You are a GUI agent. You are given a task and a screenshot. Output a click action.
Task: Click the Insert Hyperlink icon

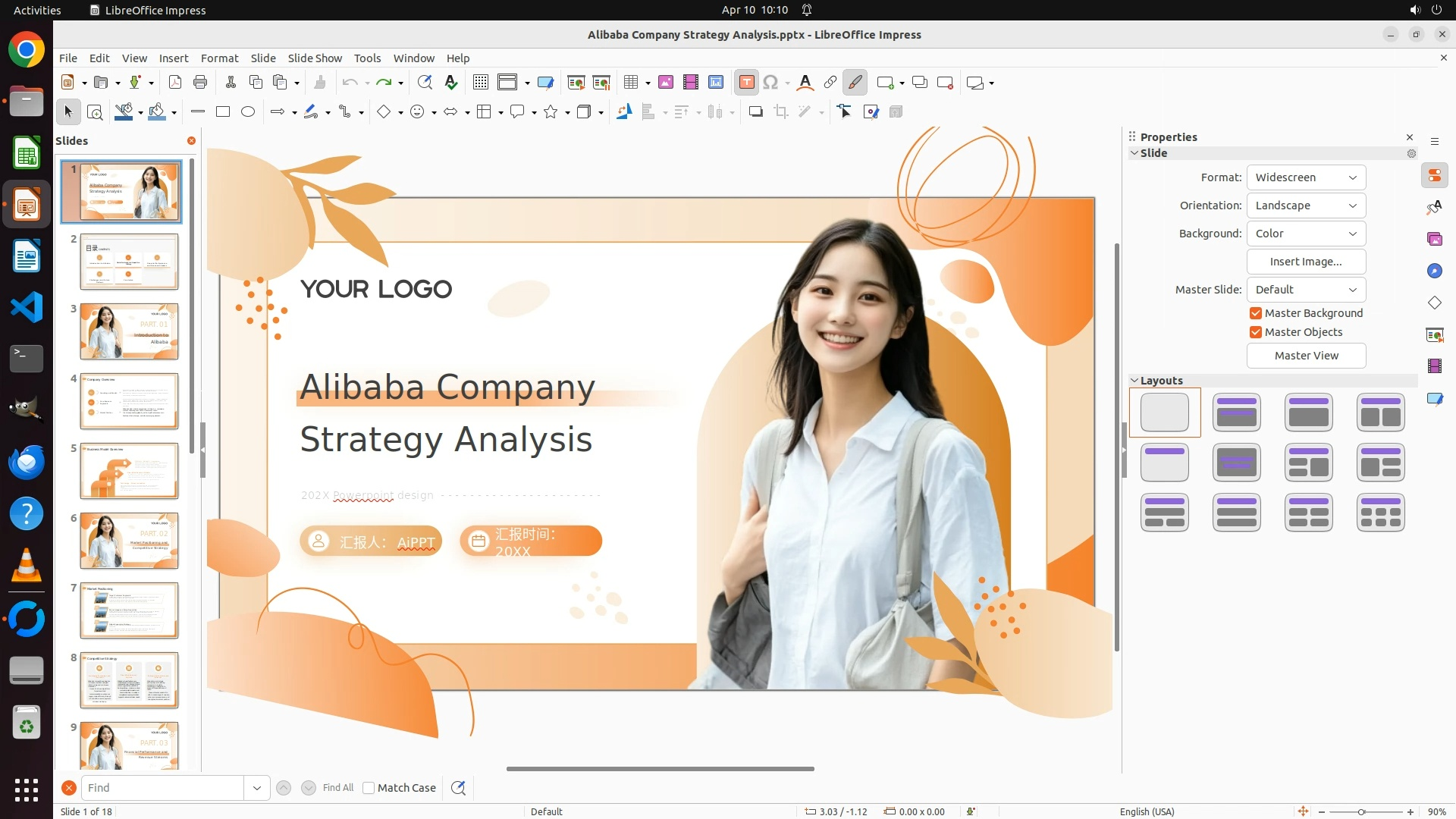[x=830, y=83]
